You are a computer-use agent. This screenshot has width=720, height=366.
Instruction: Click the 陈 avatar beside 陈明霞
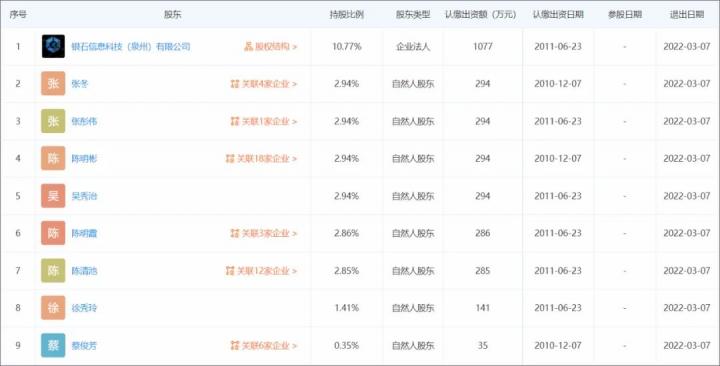pyautogui.click(x=53, y=233)
